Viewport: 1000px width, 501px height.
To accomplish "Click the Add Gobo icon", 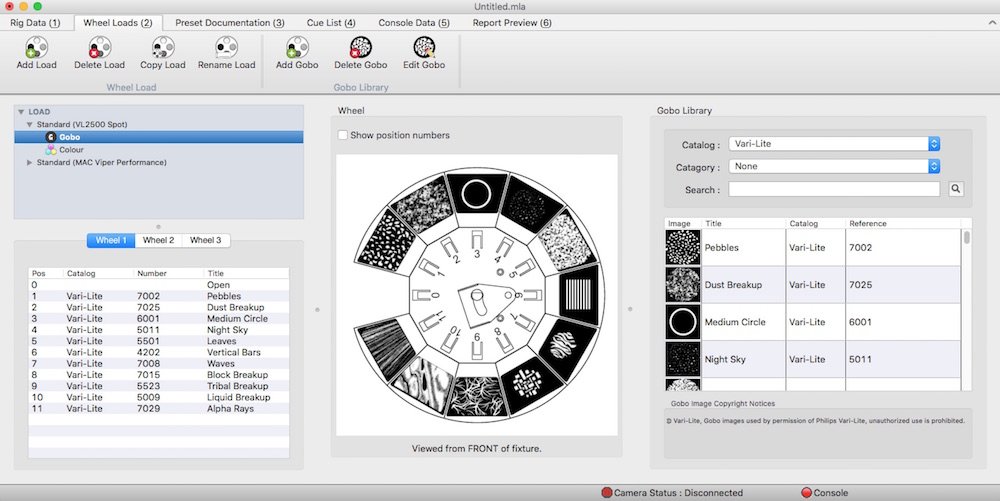I will (297, 51).
